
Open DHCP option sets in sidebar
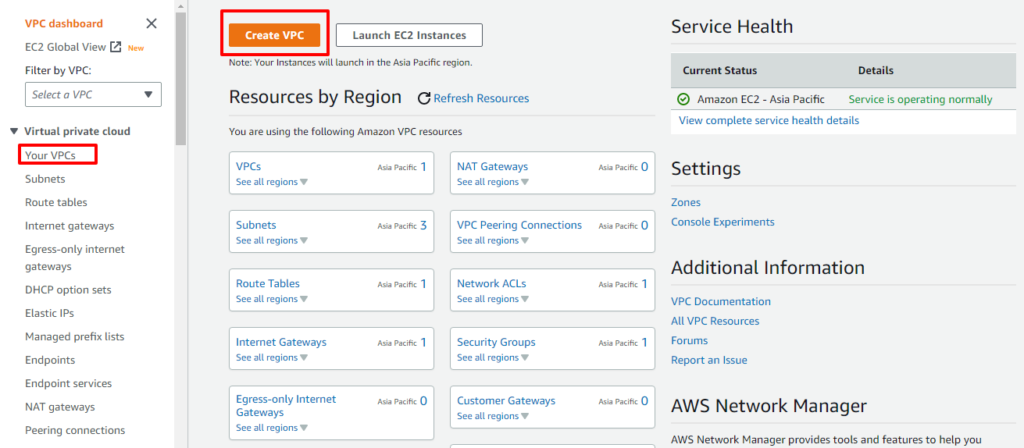68,290
